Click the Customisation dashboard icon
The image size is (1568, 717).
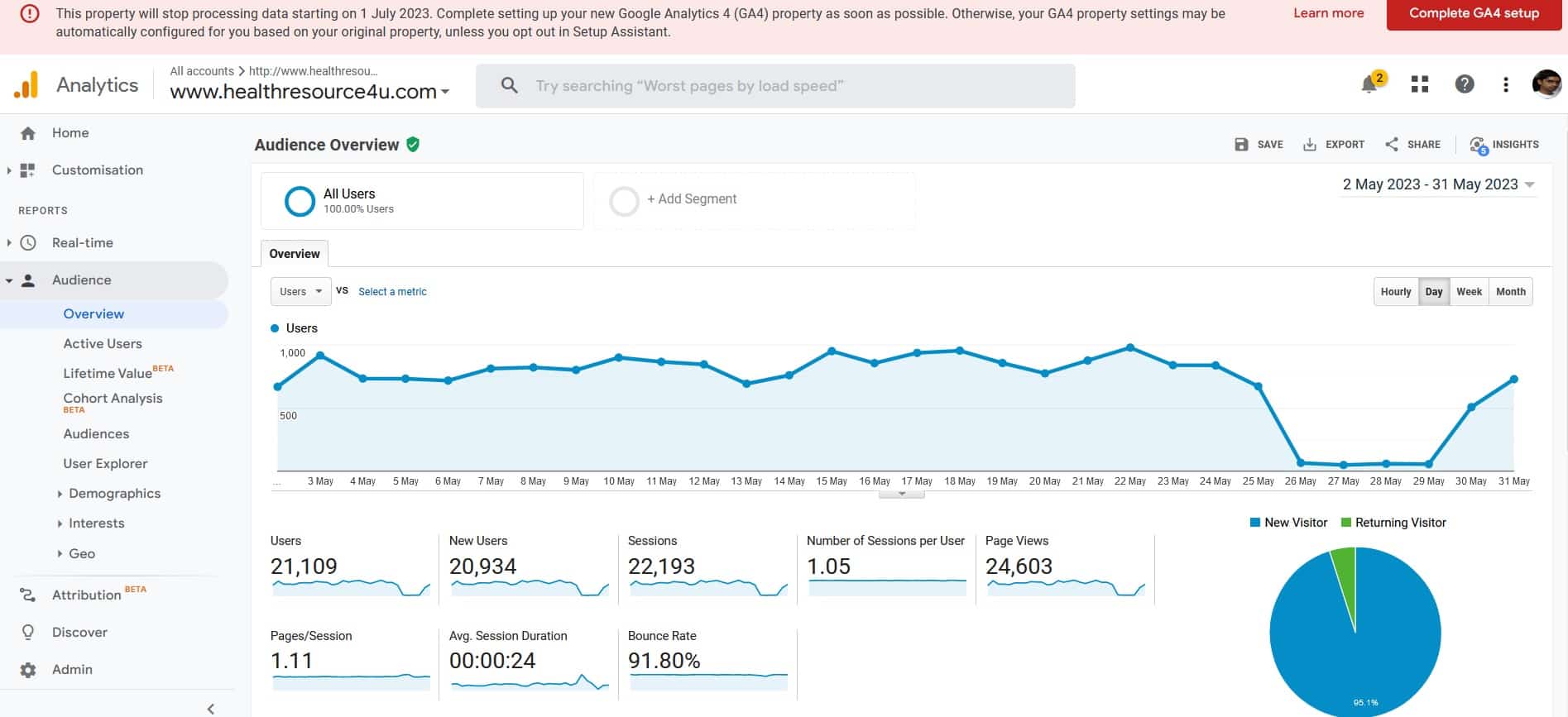[27, 170]
